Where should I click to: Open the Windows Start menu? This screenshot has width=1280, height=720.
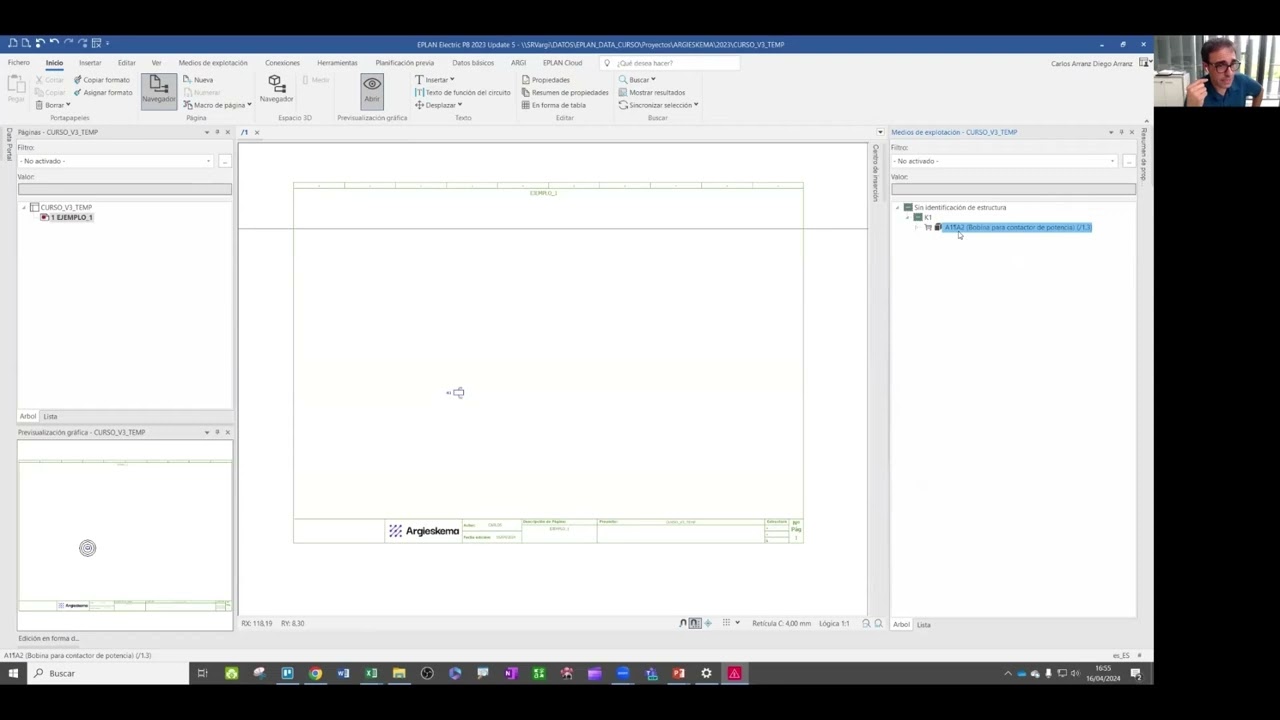click(x=13, y=673)
